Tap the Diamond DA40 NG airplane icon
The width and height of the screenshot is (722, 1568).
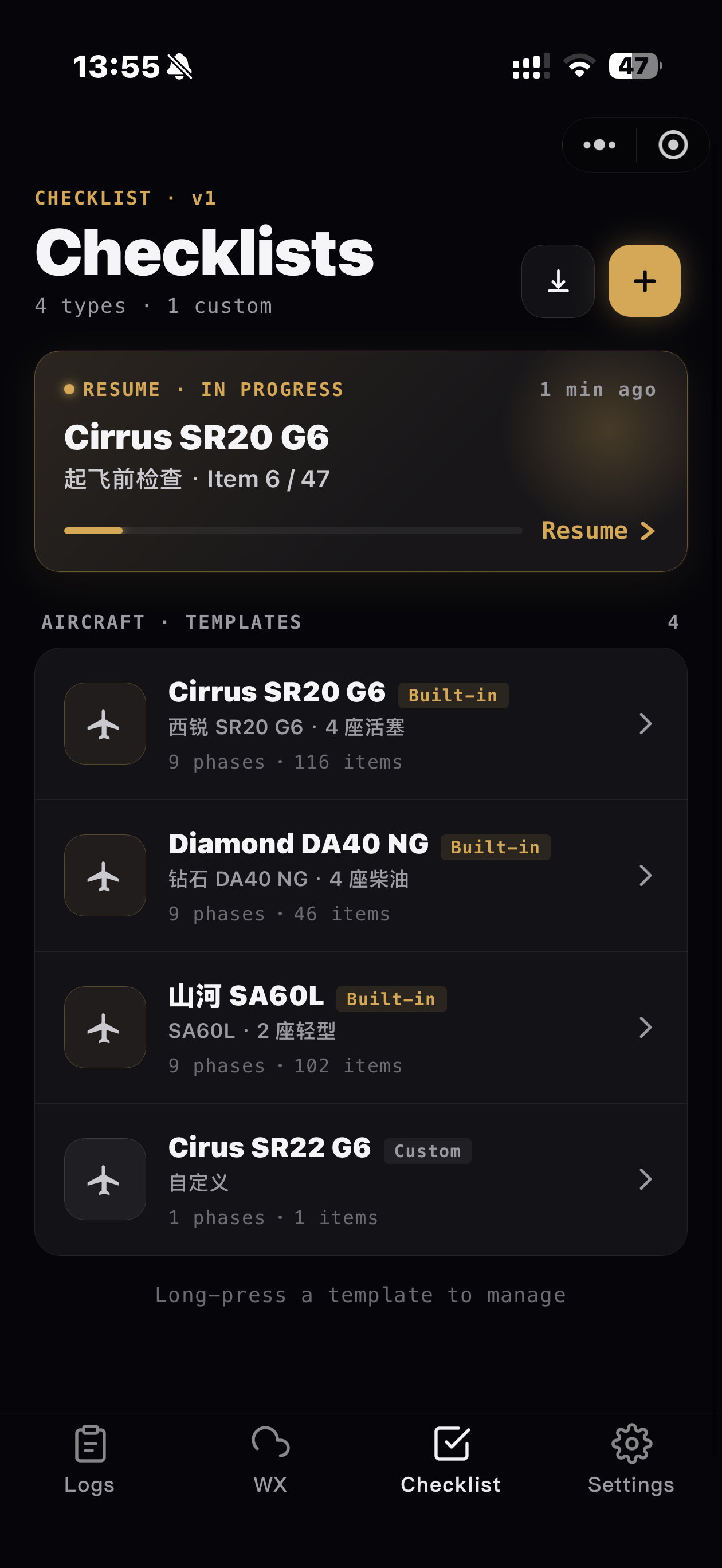tap(105, 875)
